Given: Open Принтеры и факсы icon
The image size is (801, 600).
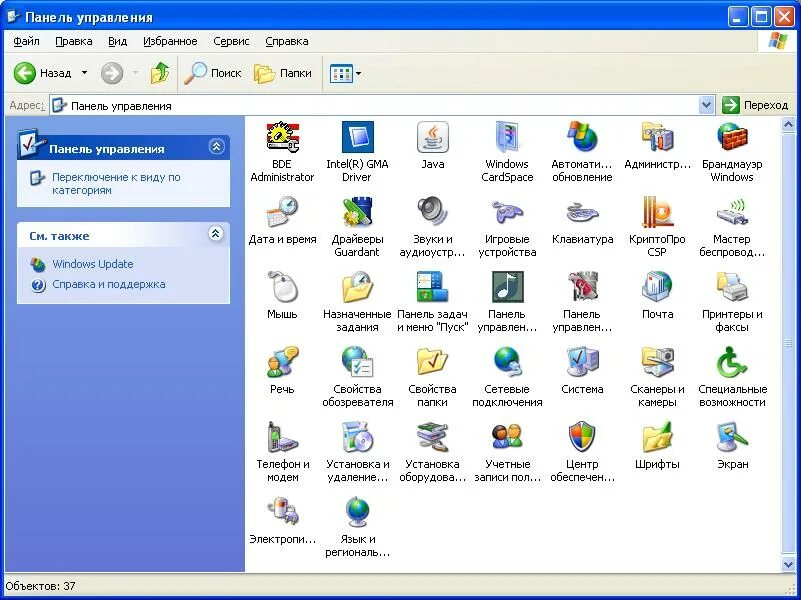Looking at the screenshot, I should point(732,287).
